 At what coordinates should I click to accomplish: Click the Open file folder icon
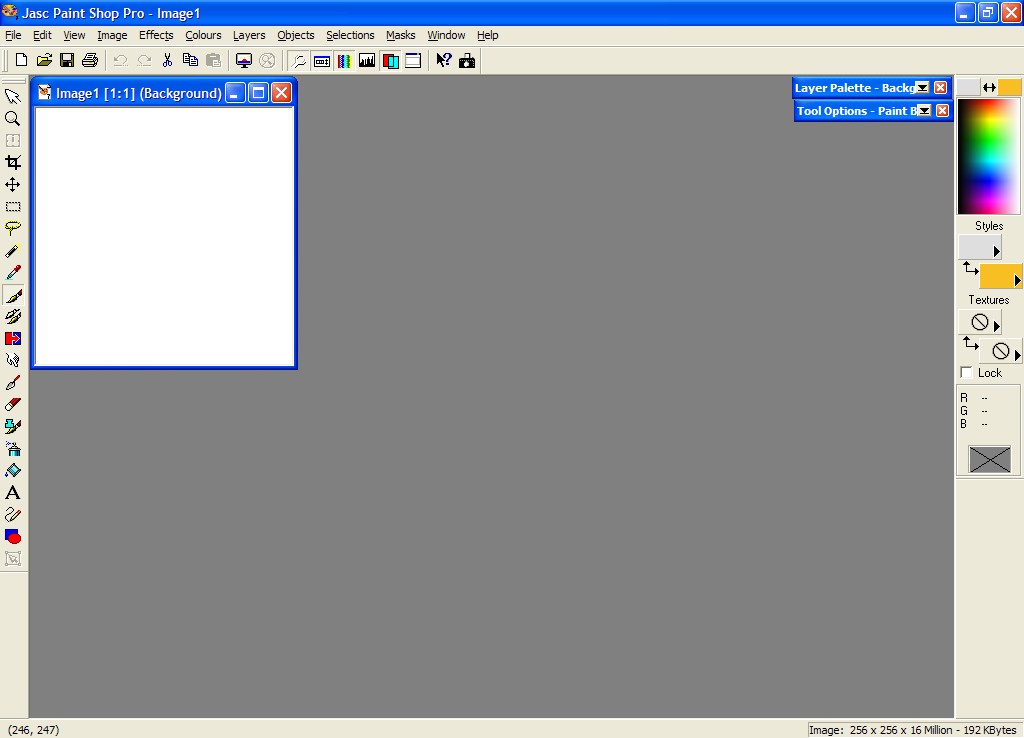pos(44,61)
